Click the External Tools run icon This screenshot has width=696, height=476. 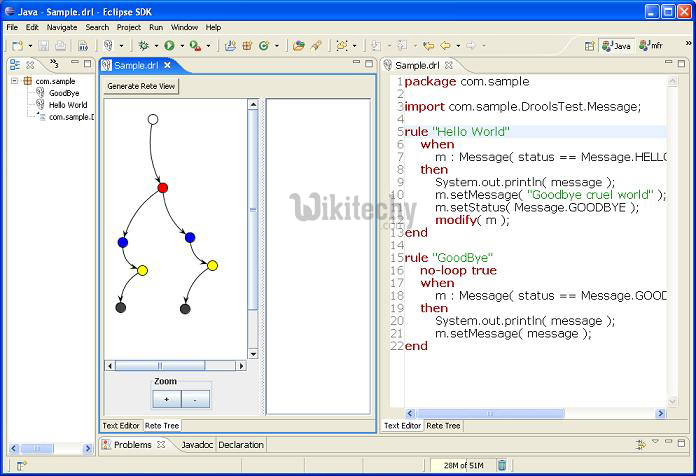click(195, 45)
